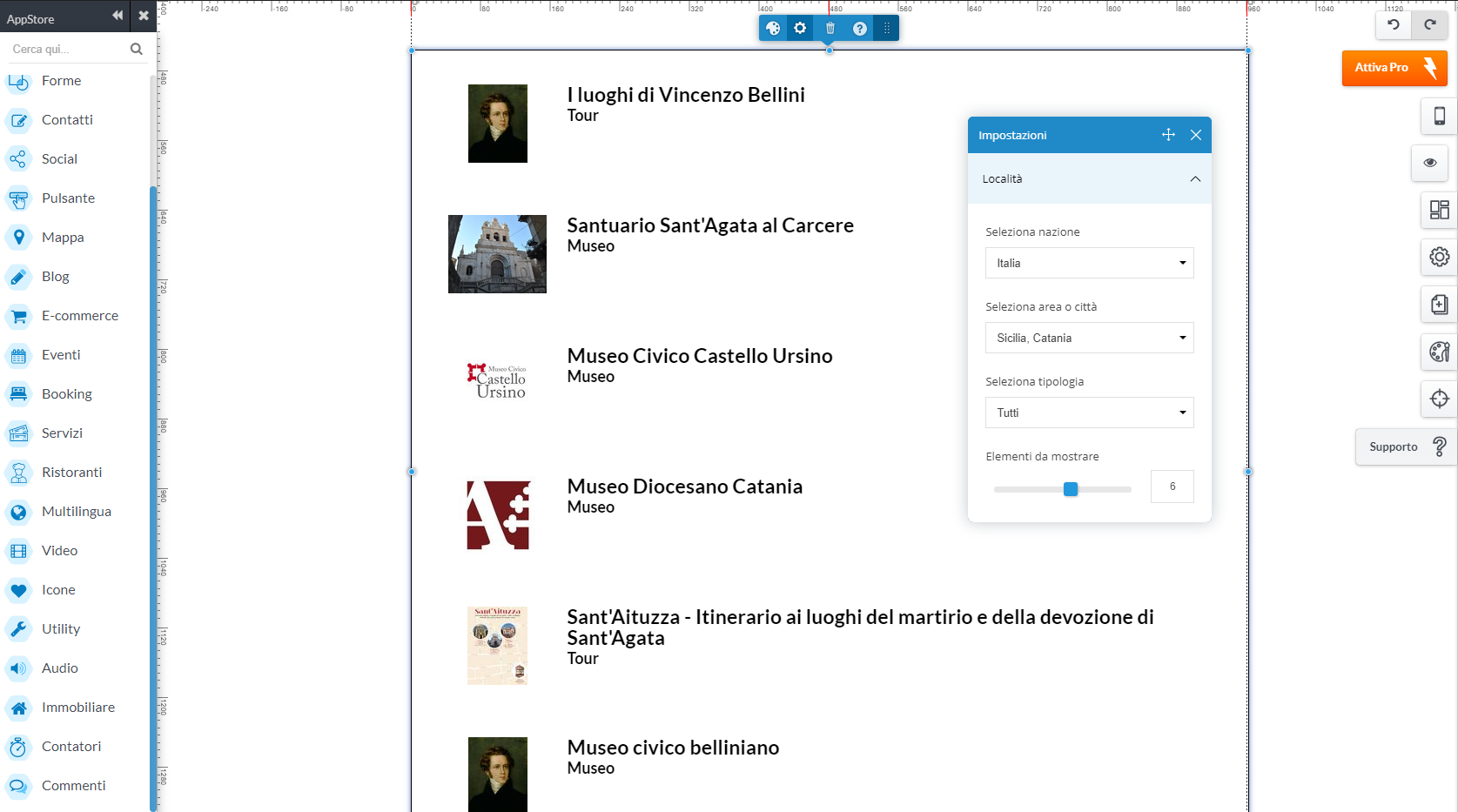Switch to mobile view icon
Image resolution: width=1458 pixels, height=812 pixels.
[1439, 116]
